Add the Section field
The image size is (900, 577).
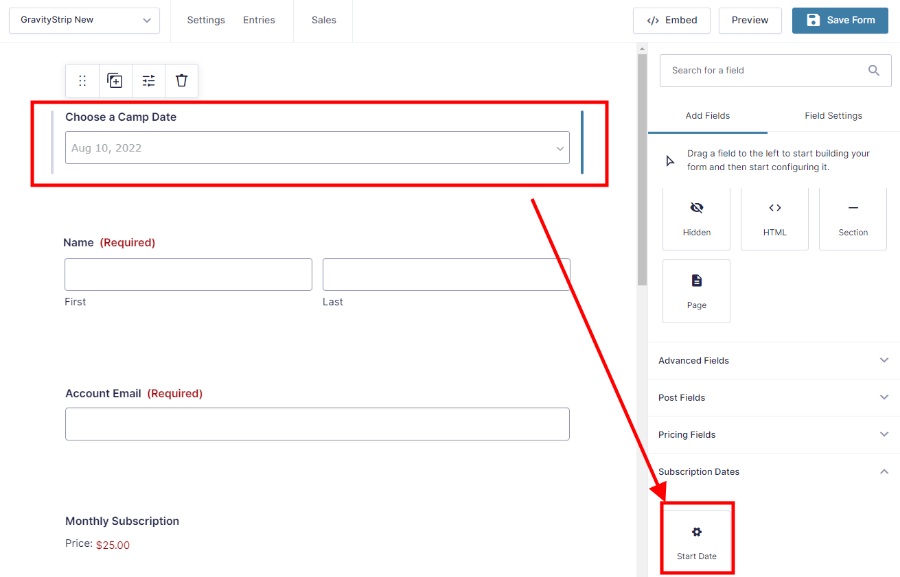(x=853, y=219)
